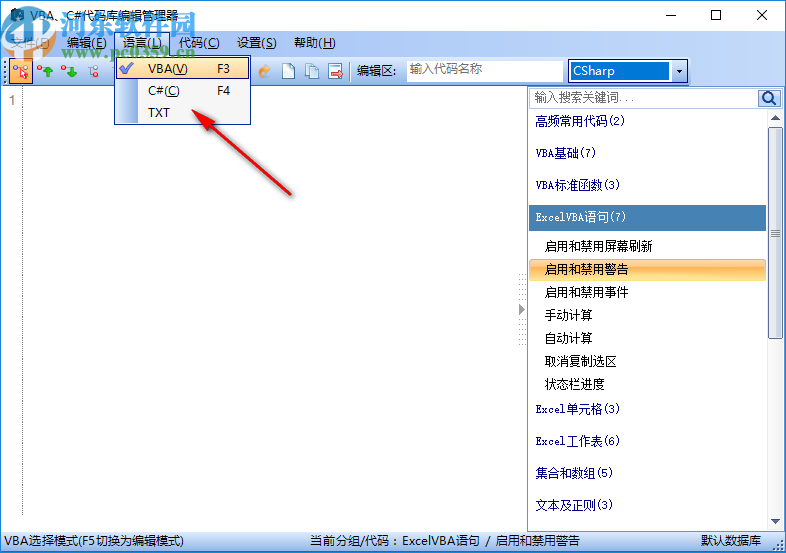This screenshot has width=786, height=553.
Task: Click the 默认数据库 status bar text
Action: [x=730, y=541]
